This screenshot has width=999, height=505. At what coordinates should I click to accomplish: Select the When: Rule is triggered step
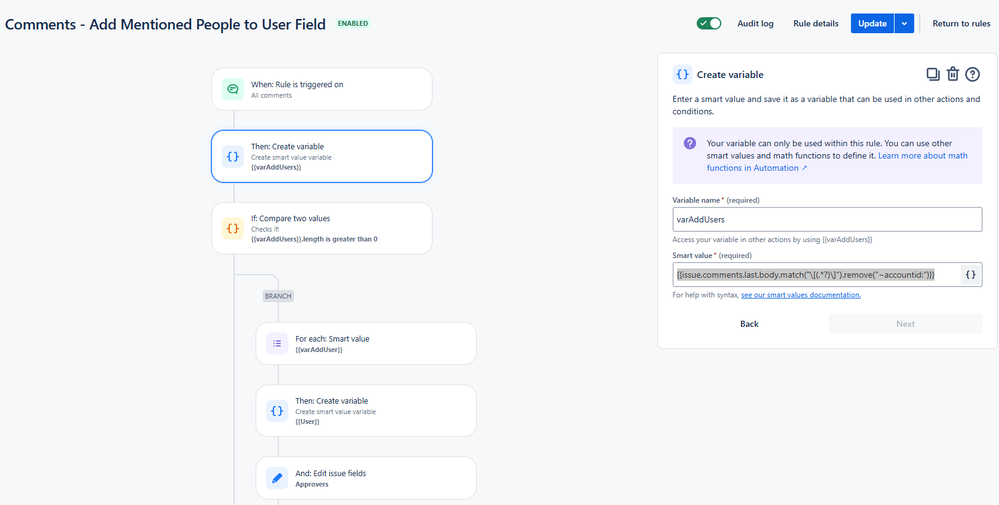pos(322,89)
